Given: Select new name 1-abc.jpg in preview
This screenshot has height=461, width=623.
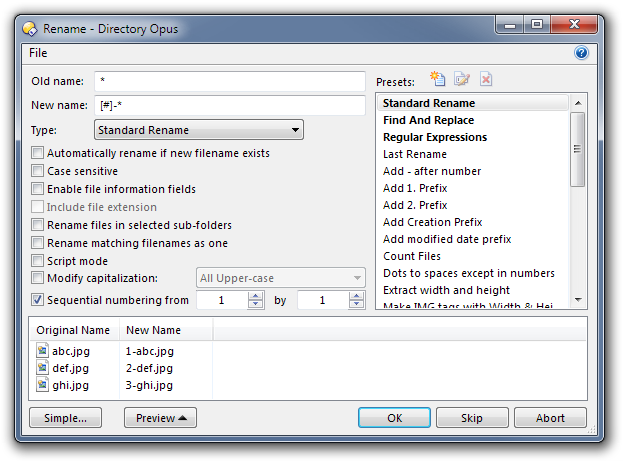Looking at the screenshot, I should click(150, 351).
